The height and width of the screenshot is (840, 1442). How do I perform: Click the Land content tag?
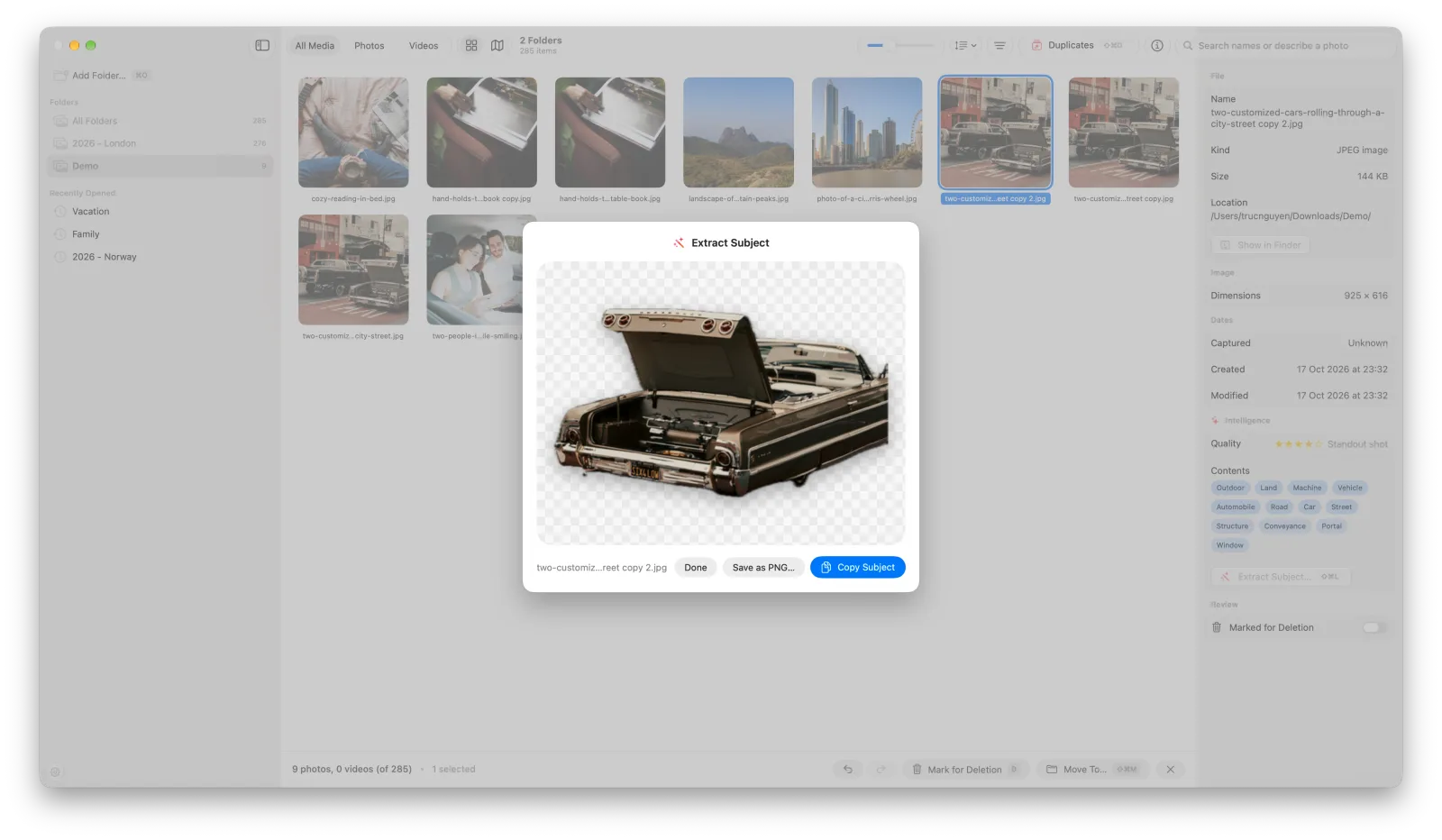[x=1268, y=488]
